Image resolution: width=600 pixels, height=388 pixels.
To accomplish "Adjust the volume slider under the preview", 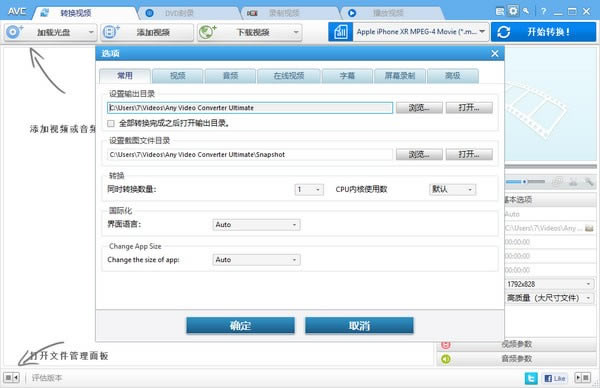I will [x=525, y=181].
